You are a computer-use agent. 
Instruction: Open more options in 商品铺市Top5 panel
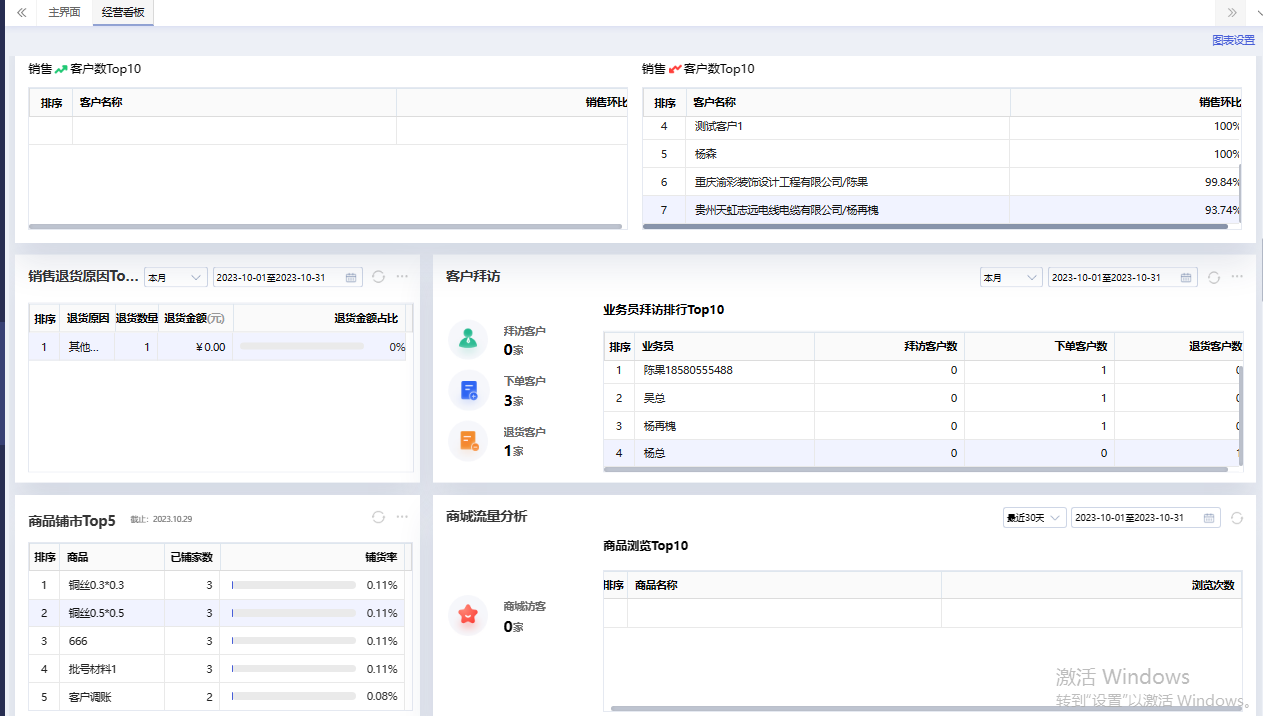pyautogui.click(x=402, y=517)
